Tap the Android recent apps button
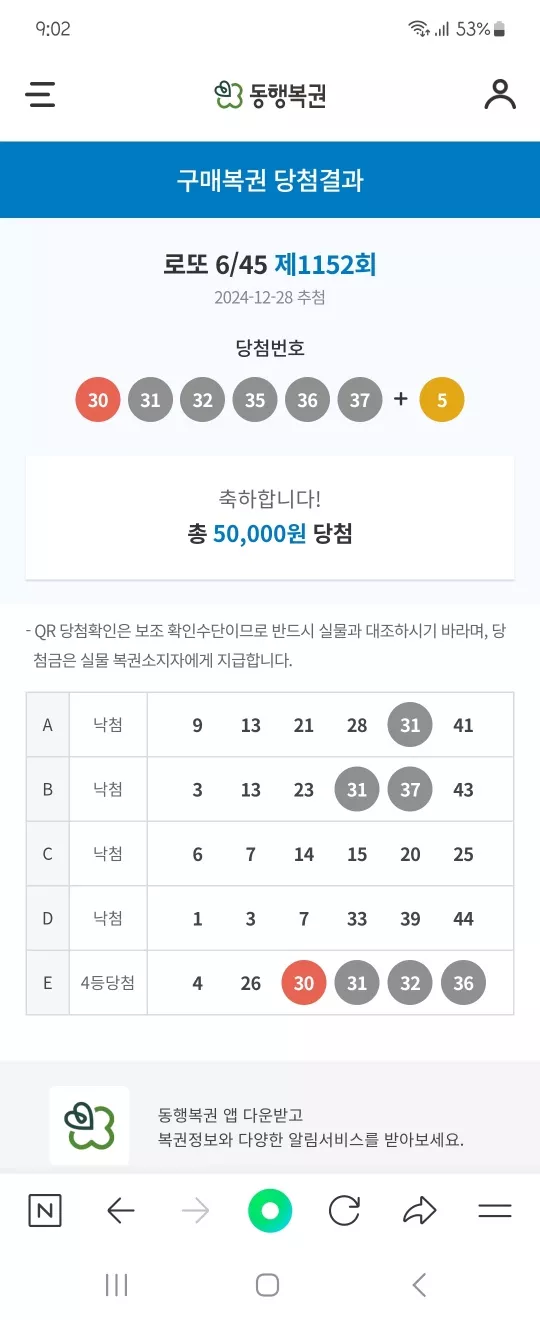 click(117, 1285)
